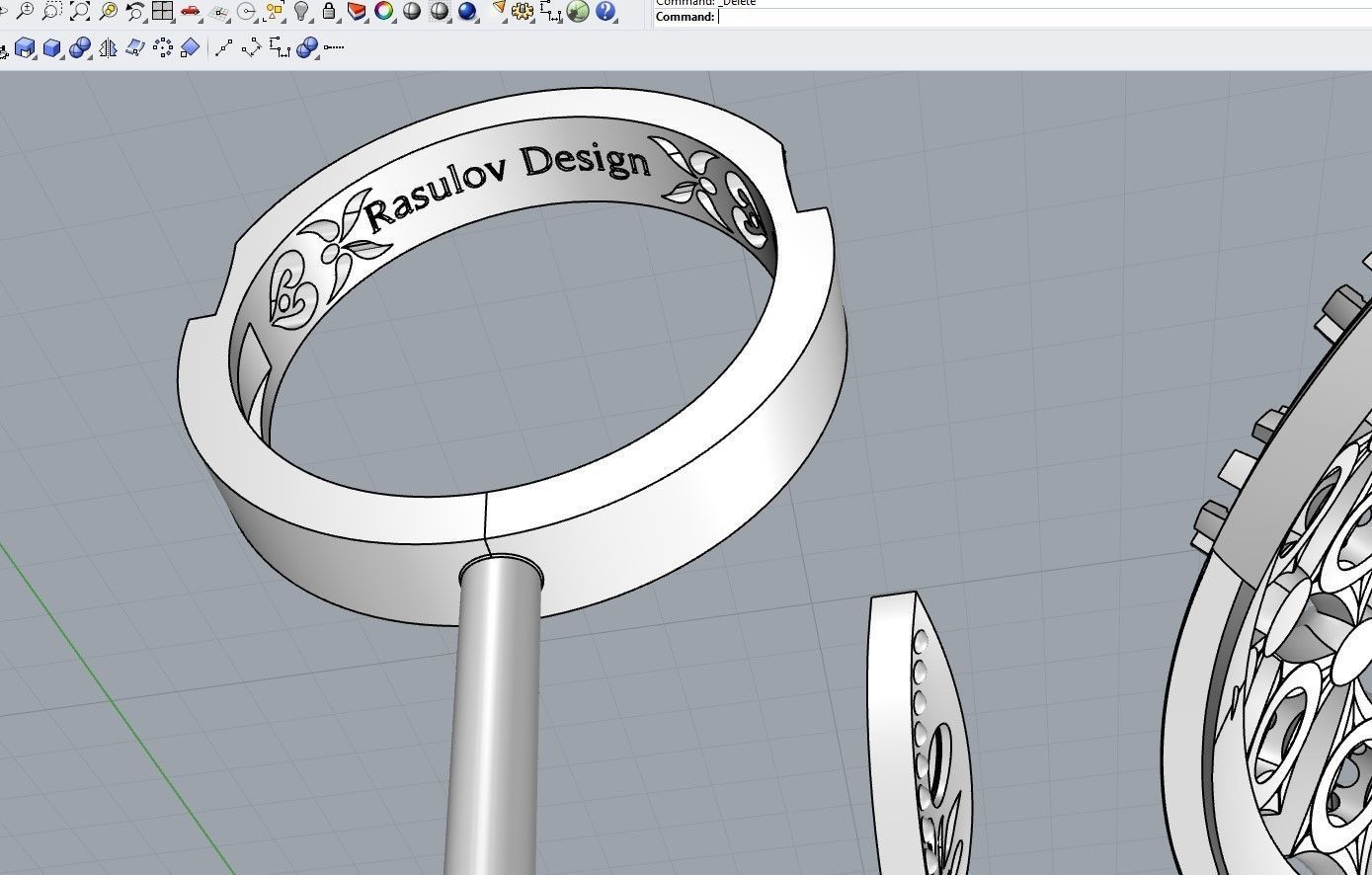Click the light bulb Hide objects icon
1372x875 pixels.
pos(302,11)
